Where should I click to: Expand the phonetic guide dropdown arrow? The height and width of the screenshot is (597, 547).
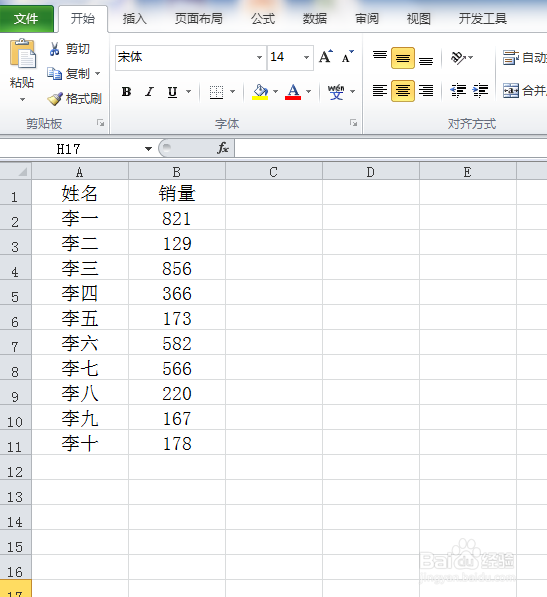click(x=352, y=92)
